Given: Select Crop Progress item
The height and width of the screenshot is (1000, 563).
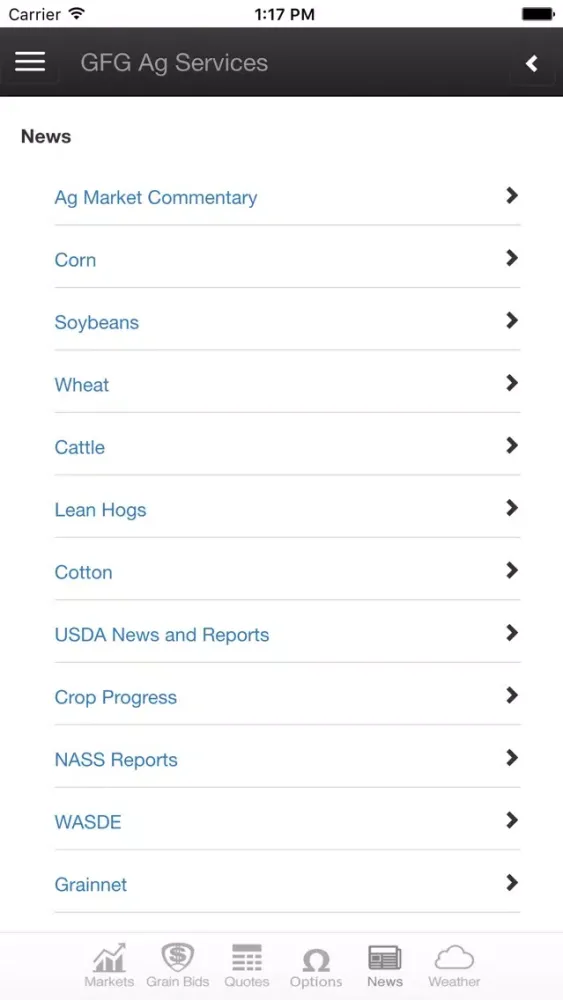Looking at the screenshot, I should point(115,698).
